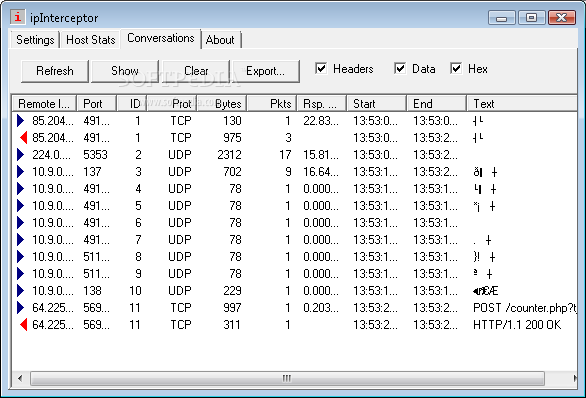Image resolution: width=586 pixels, height=398 pixels.
Task: Click the blue arrow for conversation ID 7
Action: (21, 240)
